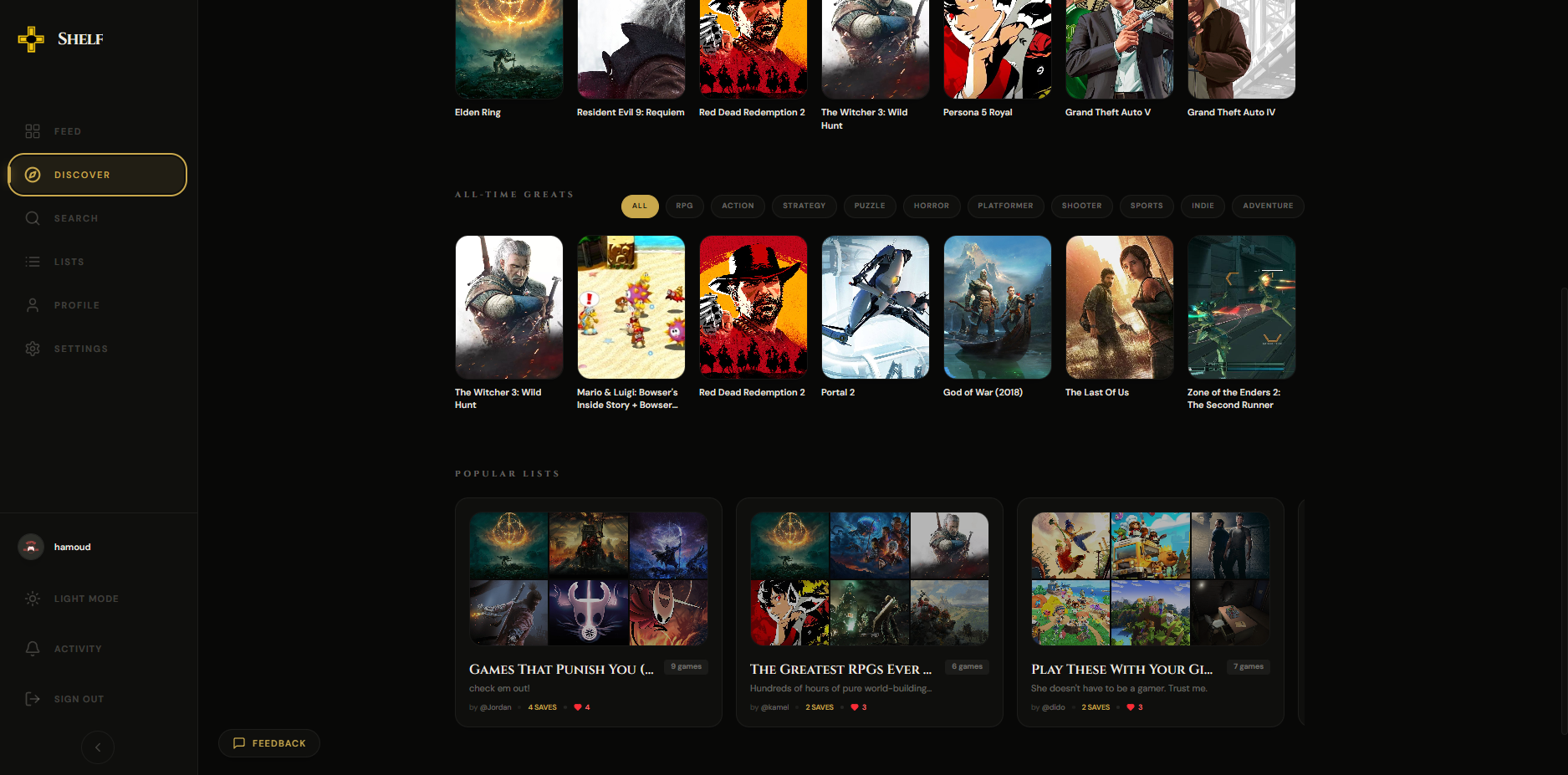Filter All-Time Greats by RPG
This screenshot has height=775, width=1568.
(x=685, y=206)
